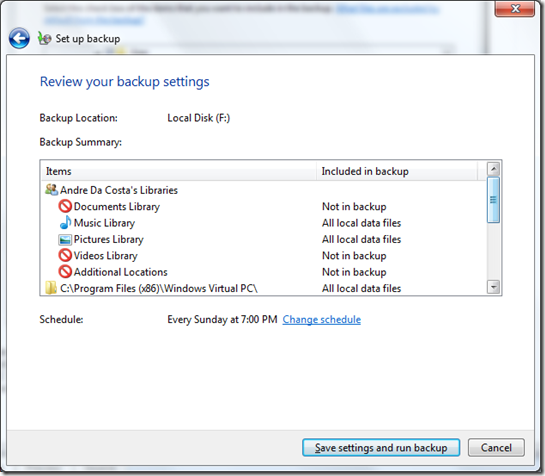The height and width of the screenshot is (476, 545).
Task: Cancel the backup setup
Action: click(x=496, y=447)
